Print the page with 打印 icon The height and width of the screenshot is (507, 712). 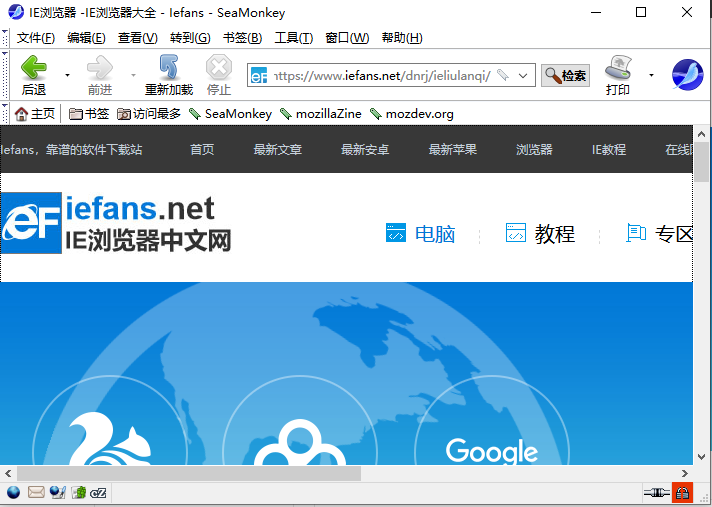pos(618,75)
